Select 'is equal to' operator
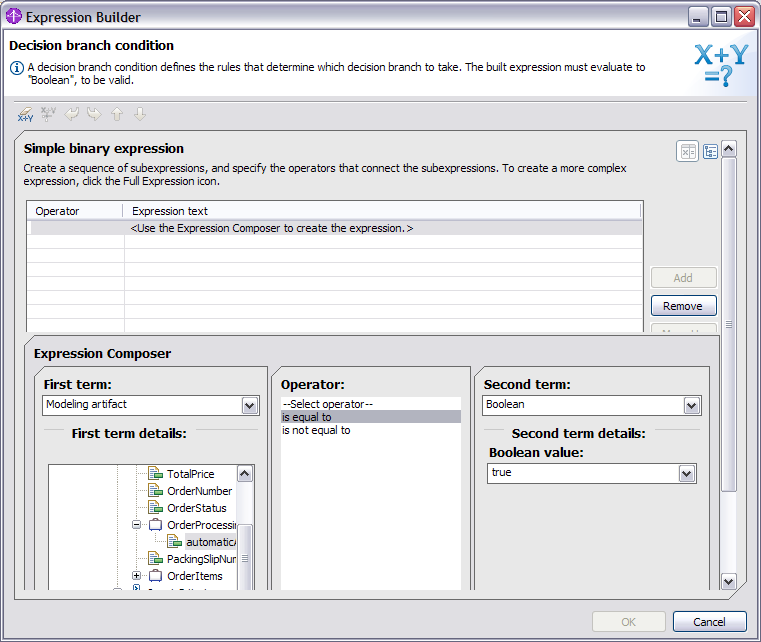The width and height of the screenshot is (761, 642). coord(371,417)
